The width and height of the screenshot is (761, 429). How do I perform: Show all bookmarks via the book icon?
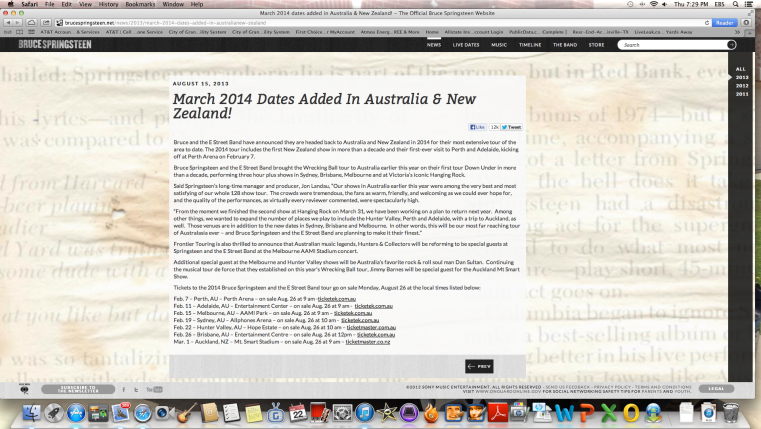(20, 32)
